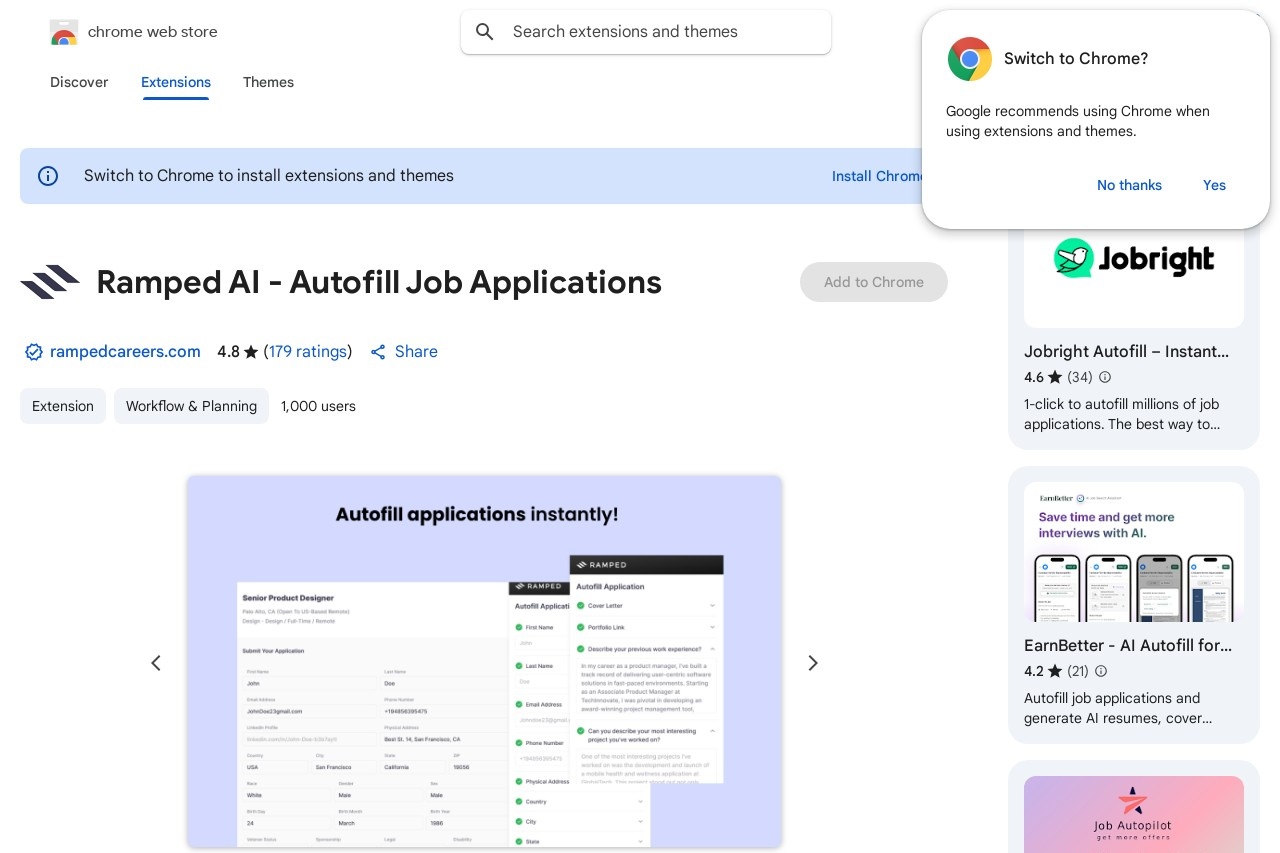Click the 1,000 users text

coord(318,406)
